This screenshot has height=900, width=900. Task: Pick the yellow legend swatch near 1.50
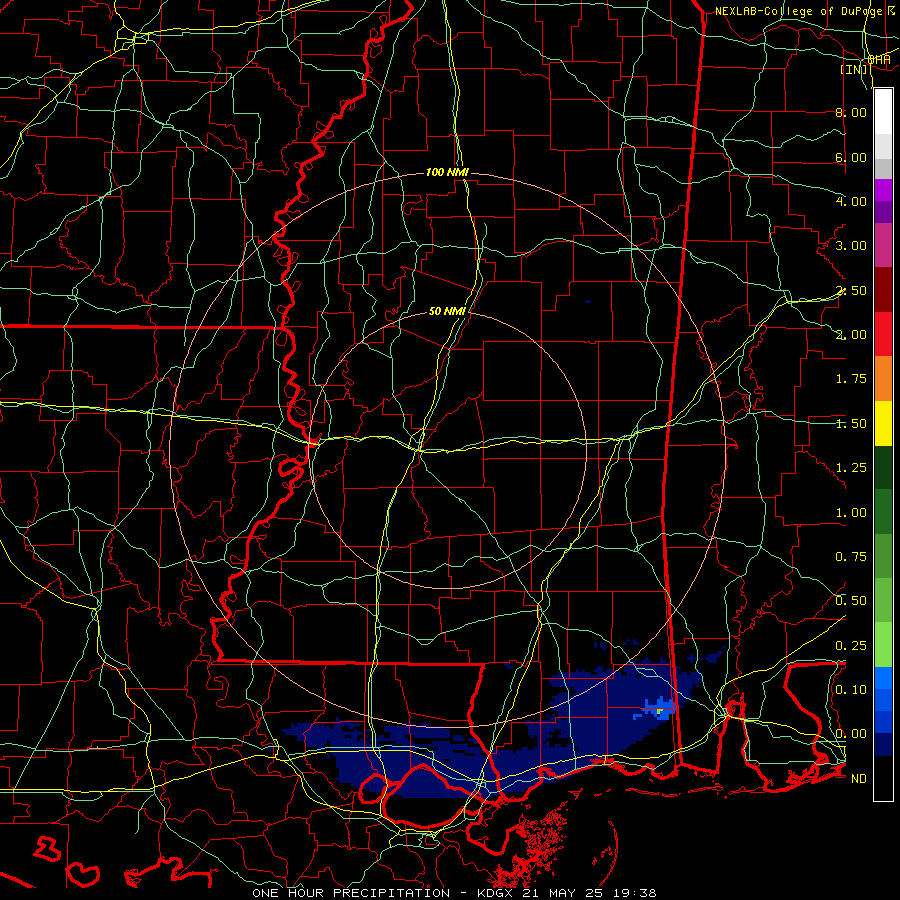[883, 423]
